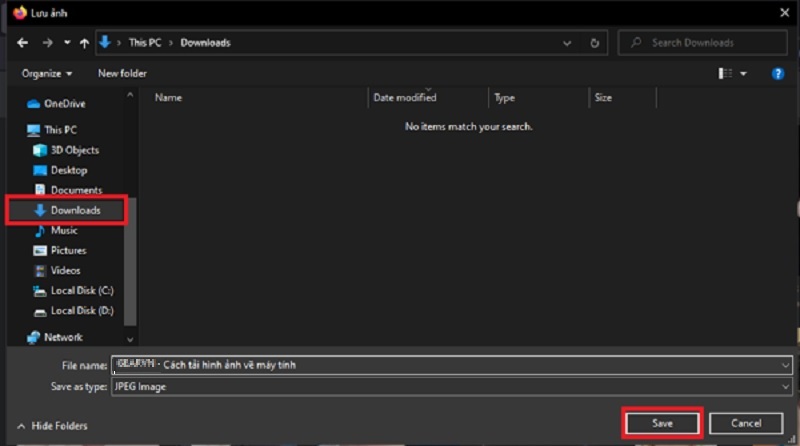
Task: Open the Organize menu
Action: click(47, 74)
